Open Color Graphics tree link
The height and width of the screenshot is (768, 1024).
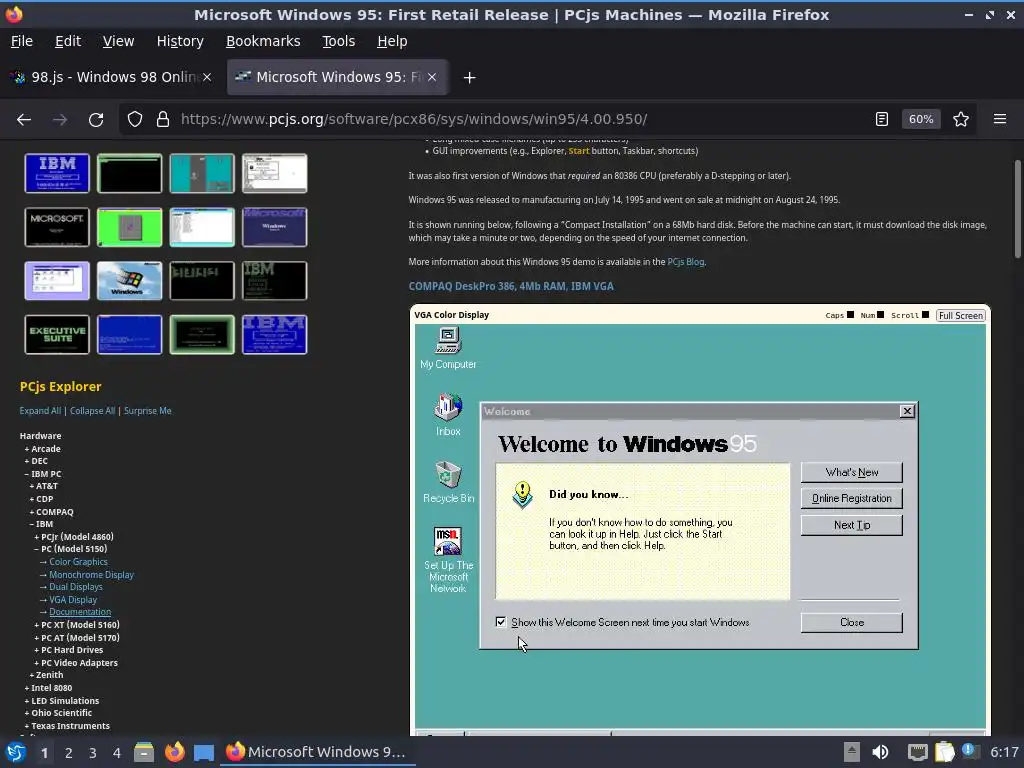point(78,562)
